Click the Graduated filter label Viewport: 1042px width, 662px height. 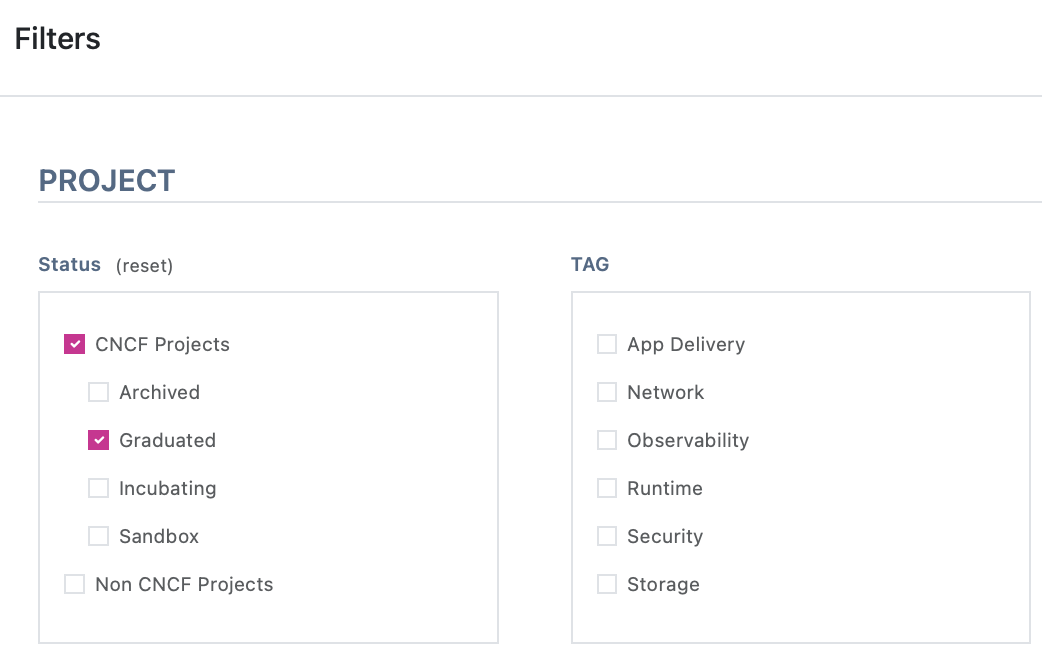coord(167,440)
